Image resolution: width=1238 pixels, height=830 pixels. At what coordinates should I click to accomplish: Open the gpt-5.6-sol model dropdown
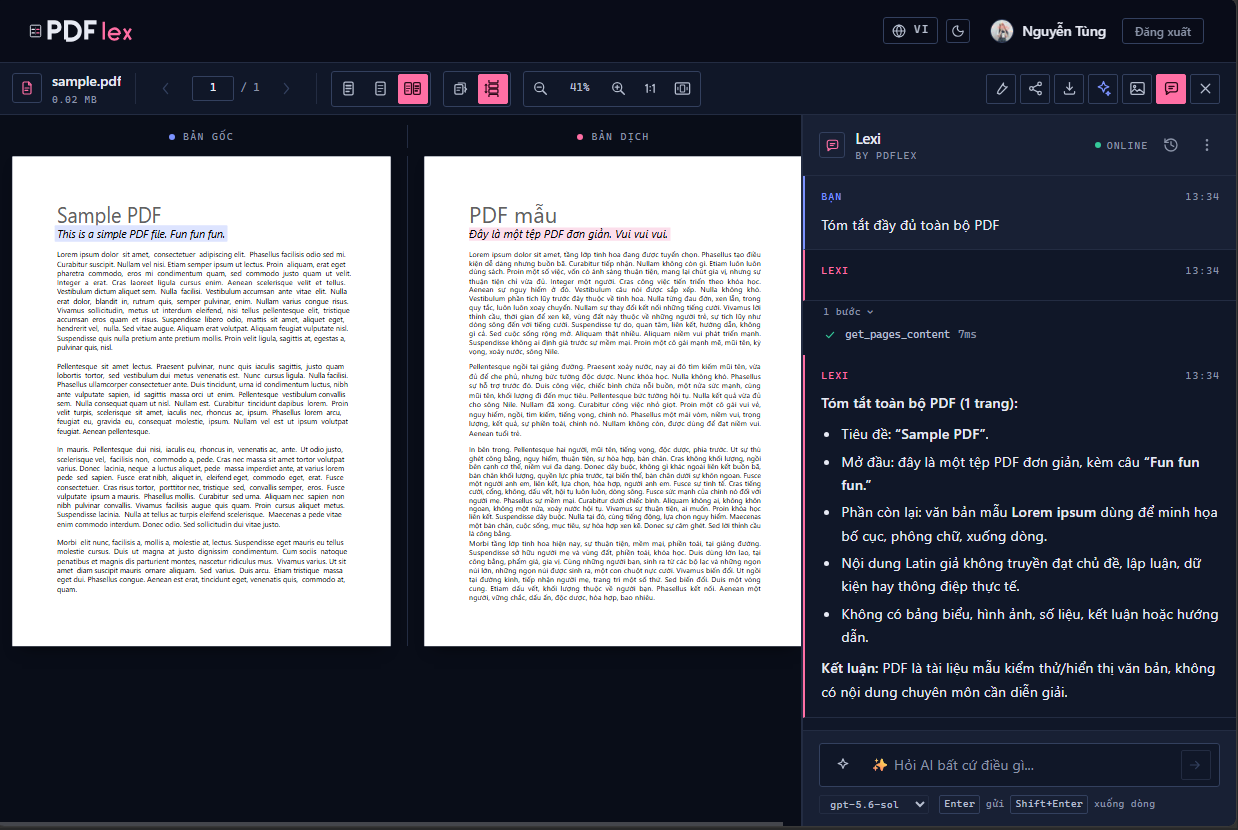[x=875, y=804]
